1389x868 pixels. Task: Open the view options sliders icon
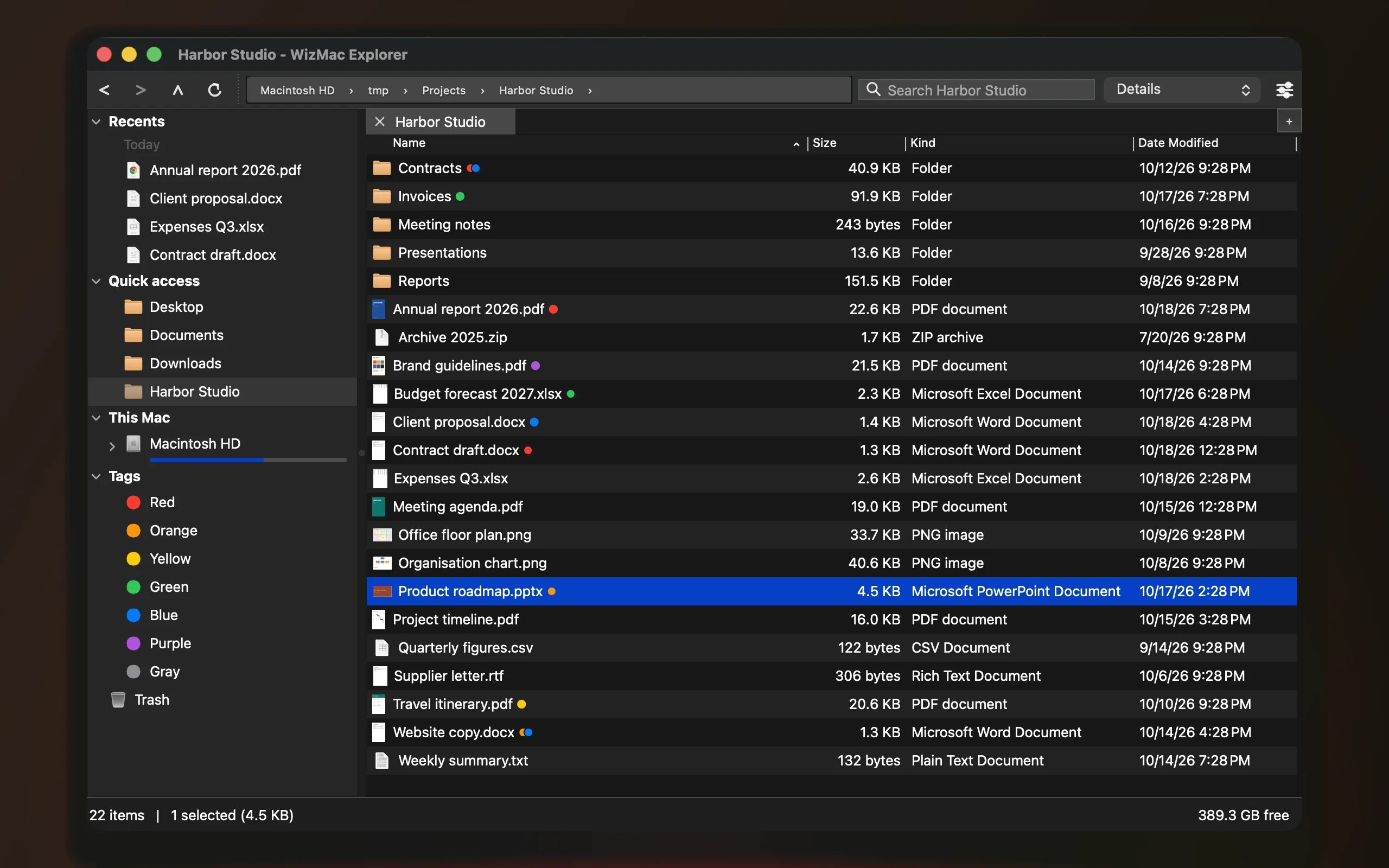click(x=1284, y=90)
